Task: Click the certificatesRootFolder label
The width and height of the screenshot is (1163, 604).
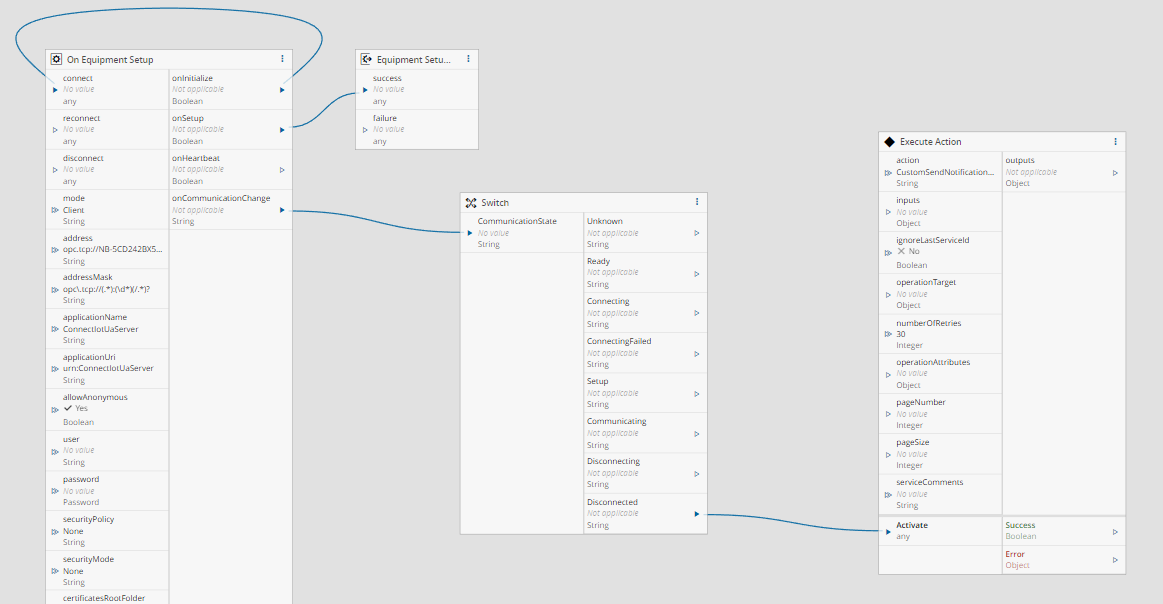Action: 104,598
